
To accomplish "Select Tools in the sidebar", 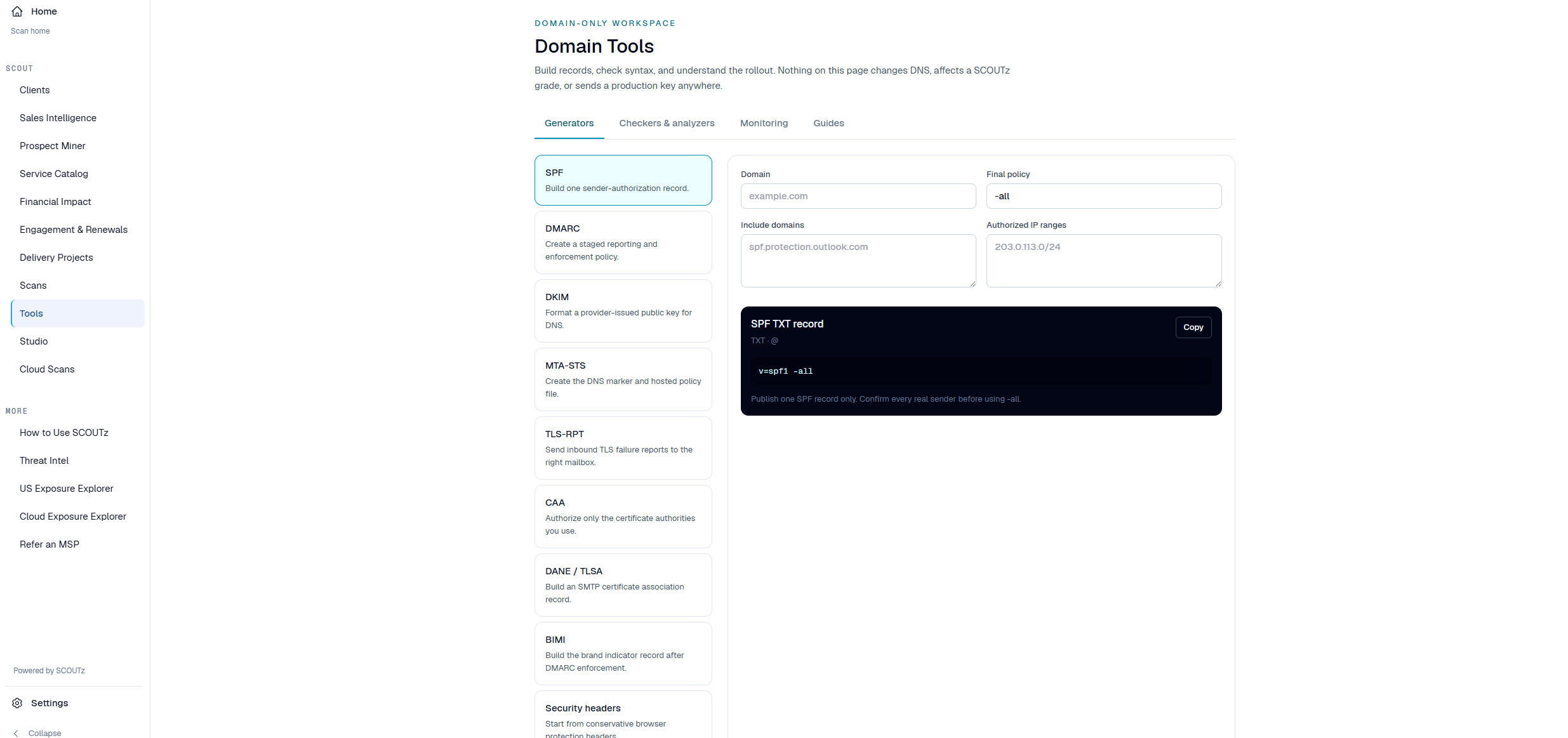I will point(77,313).
